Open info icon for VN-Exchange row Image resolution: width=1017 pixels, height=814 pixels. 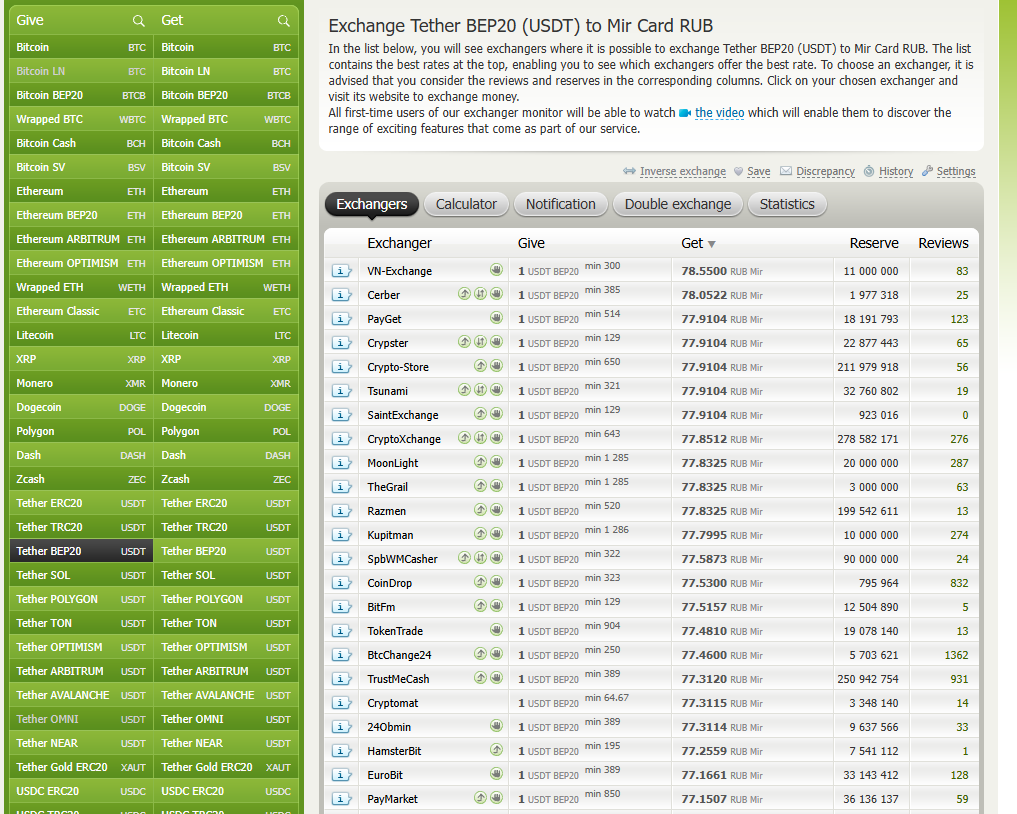pyautogui.click(x=341, y=271)
